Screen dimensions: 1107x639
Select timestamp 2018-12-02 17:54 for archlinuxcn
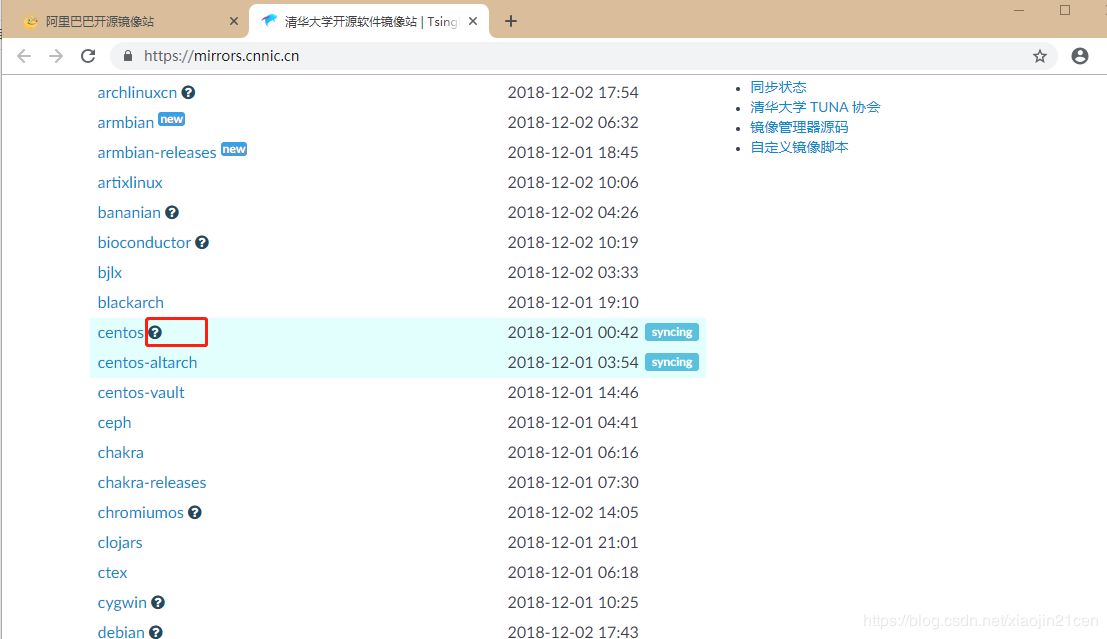(x=573, y=92)
